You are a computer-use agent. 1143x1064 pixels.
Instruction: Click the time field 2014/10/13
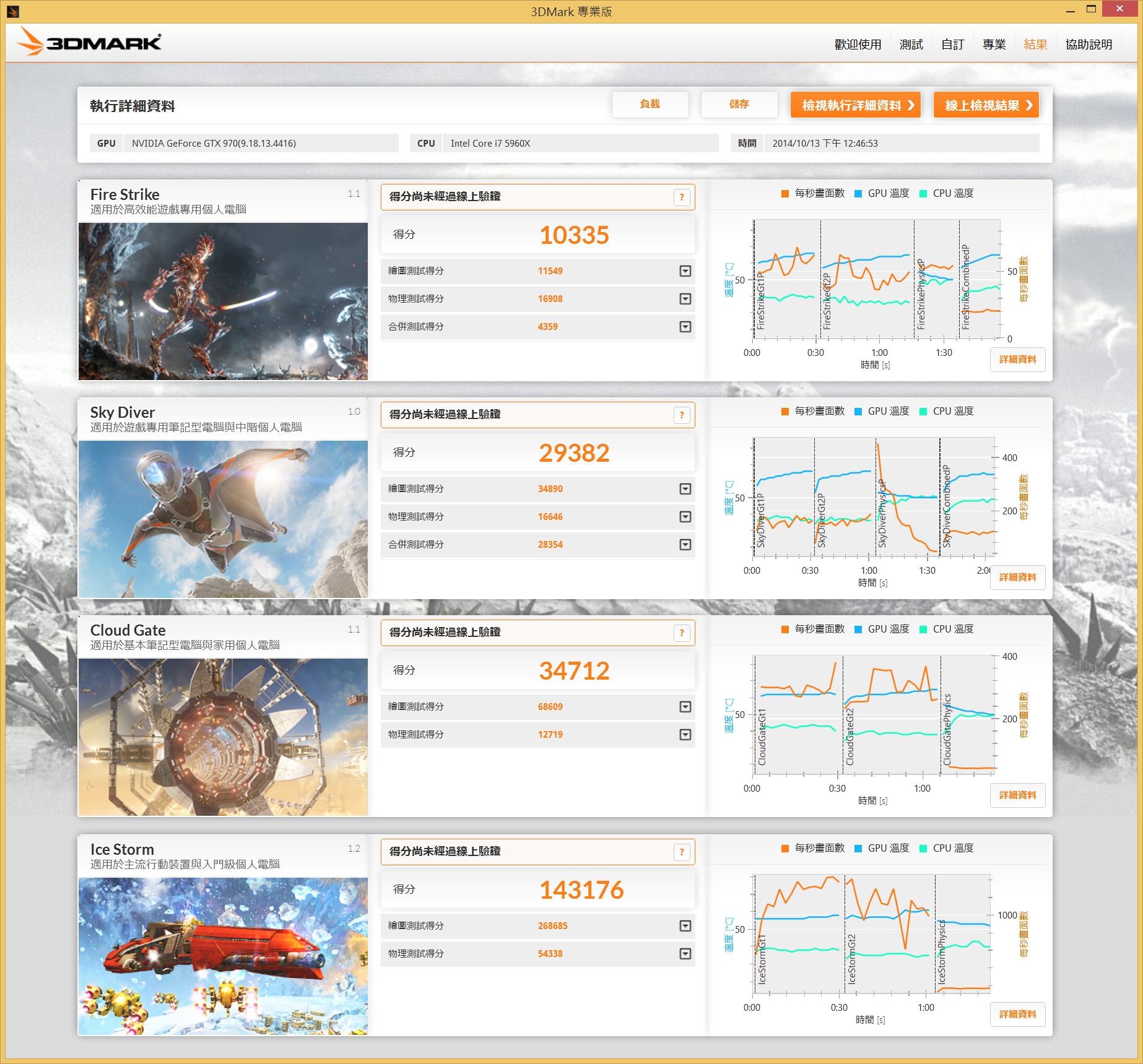(902, 144)
